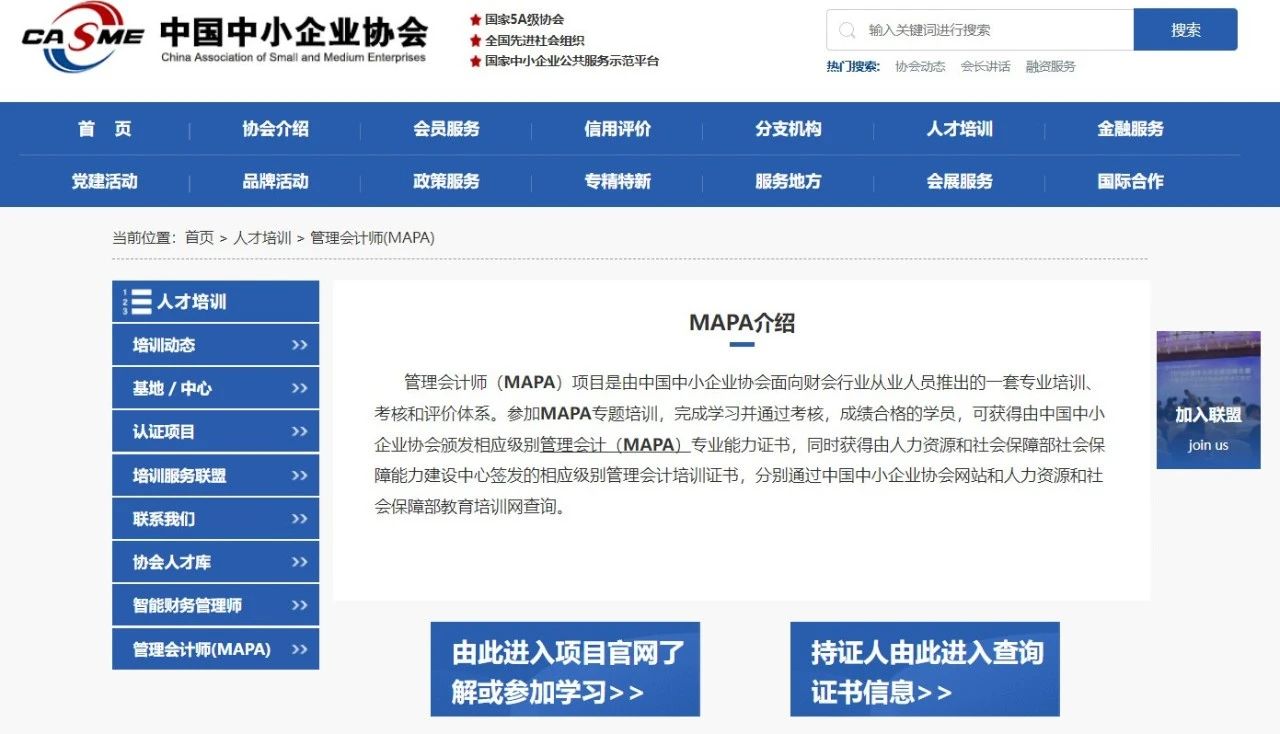The image size is (1280, 734).
Task: Click the red star beside 国家5A级协会
Action: click(x=476, y=20)
